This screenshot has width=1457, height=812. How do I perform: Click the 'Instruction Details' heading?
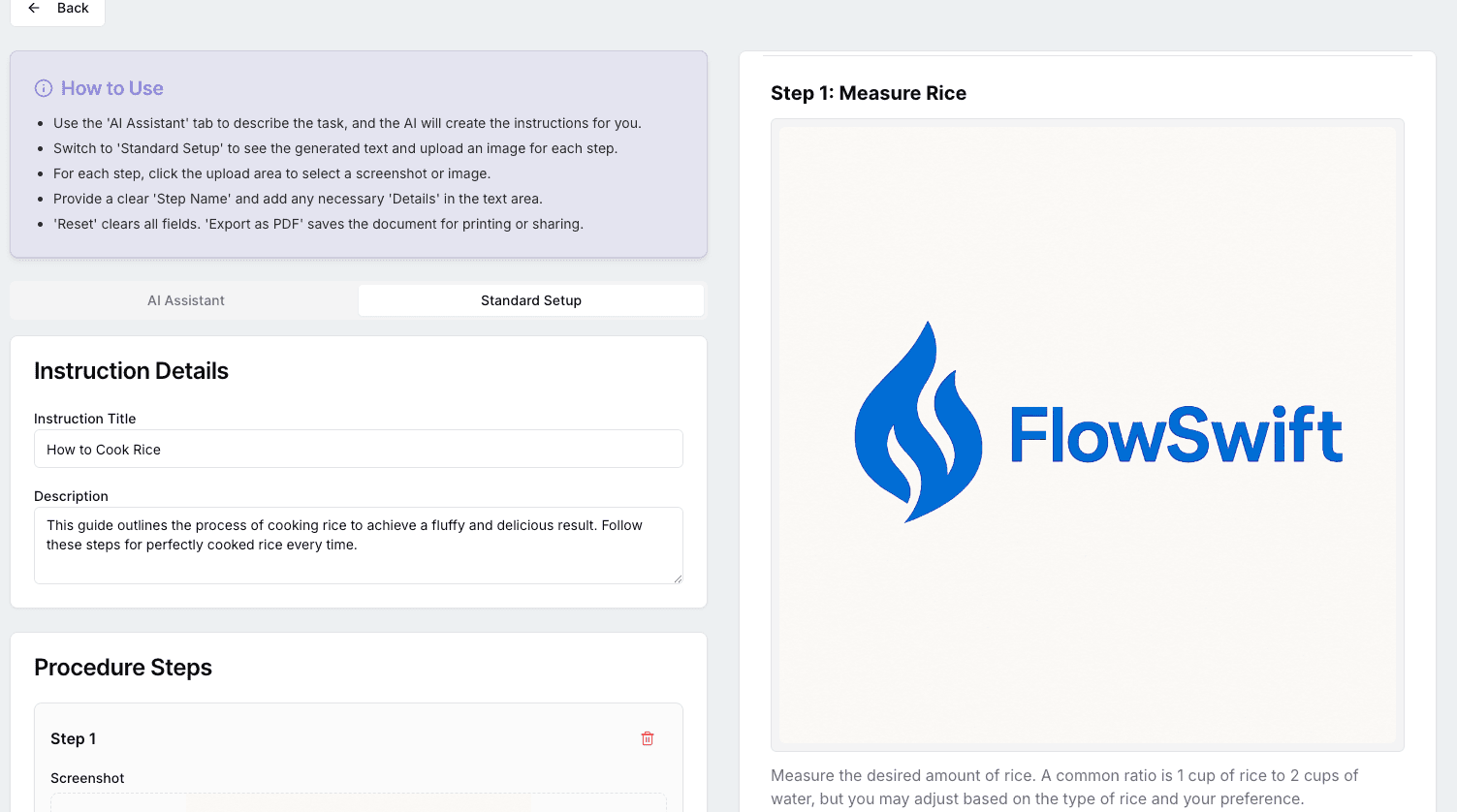click(131, 371)
